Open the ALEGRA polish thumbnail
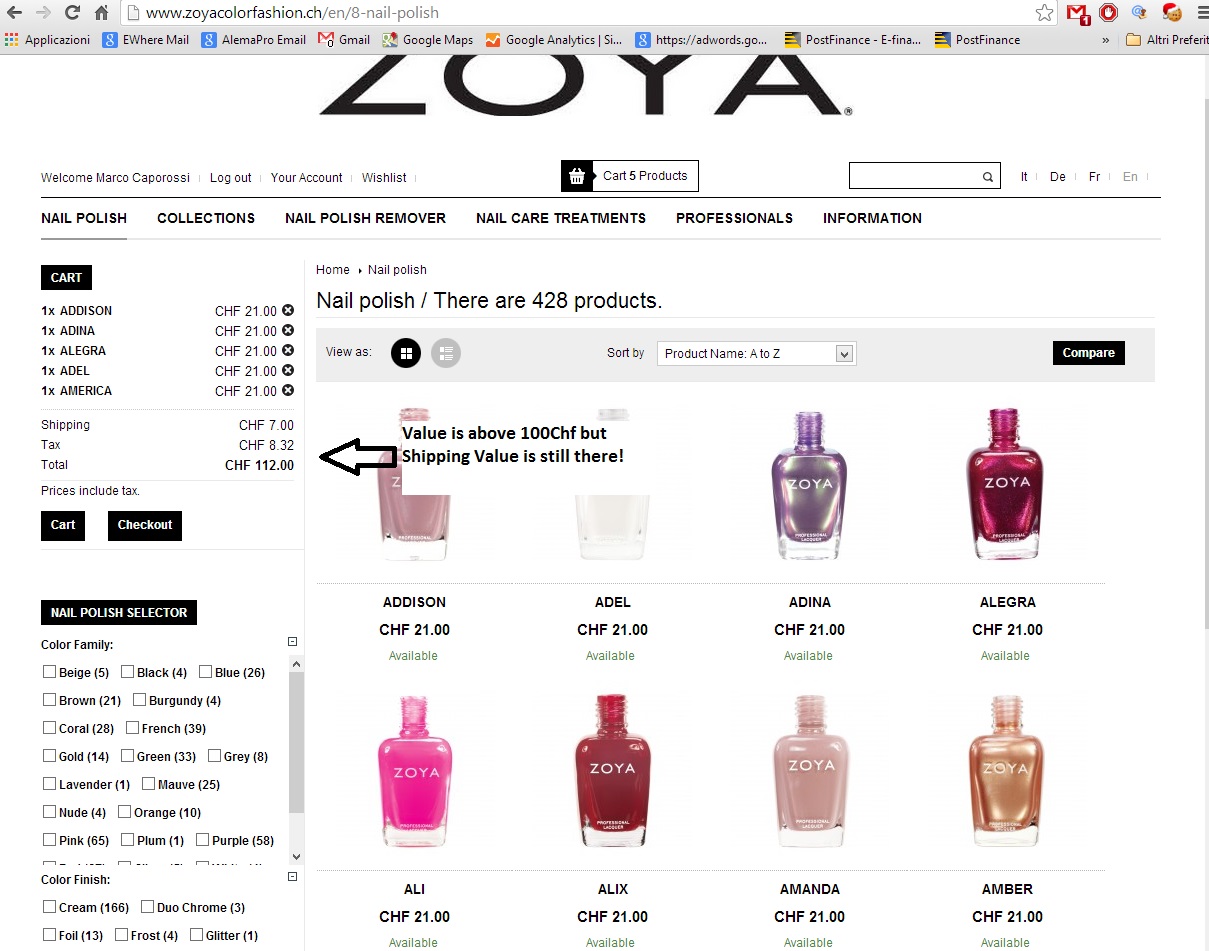This screenshot has height=951, width=1209. point(1005,485)
